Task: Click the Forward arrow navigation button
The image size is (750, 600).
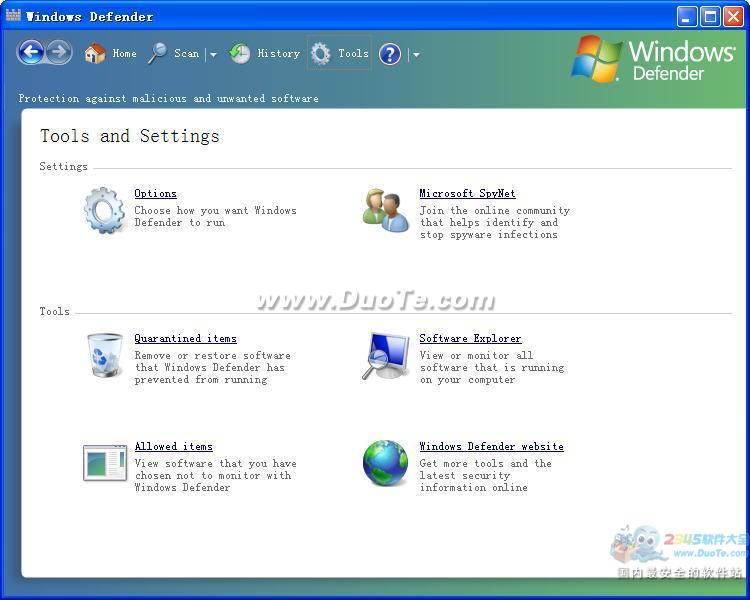Action: tap(59, 53)
